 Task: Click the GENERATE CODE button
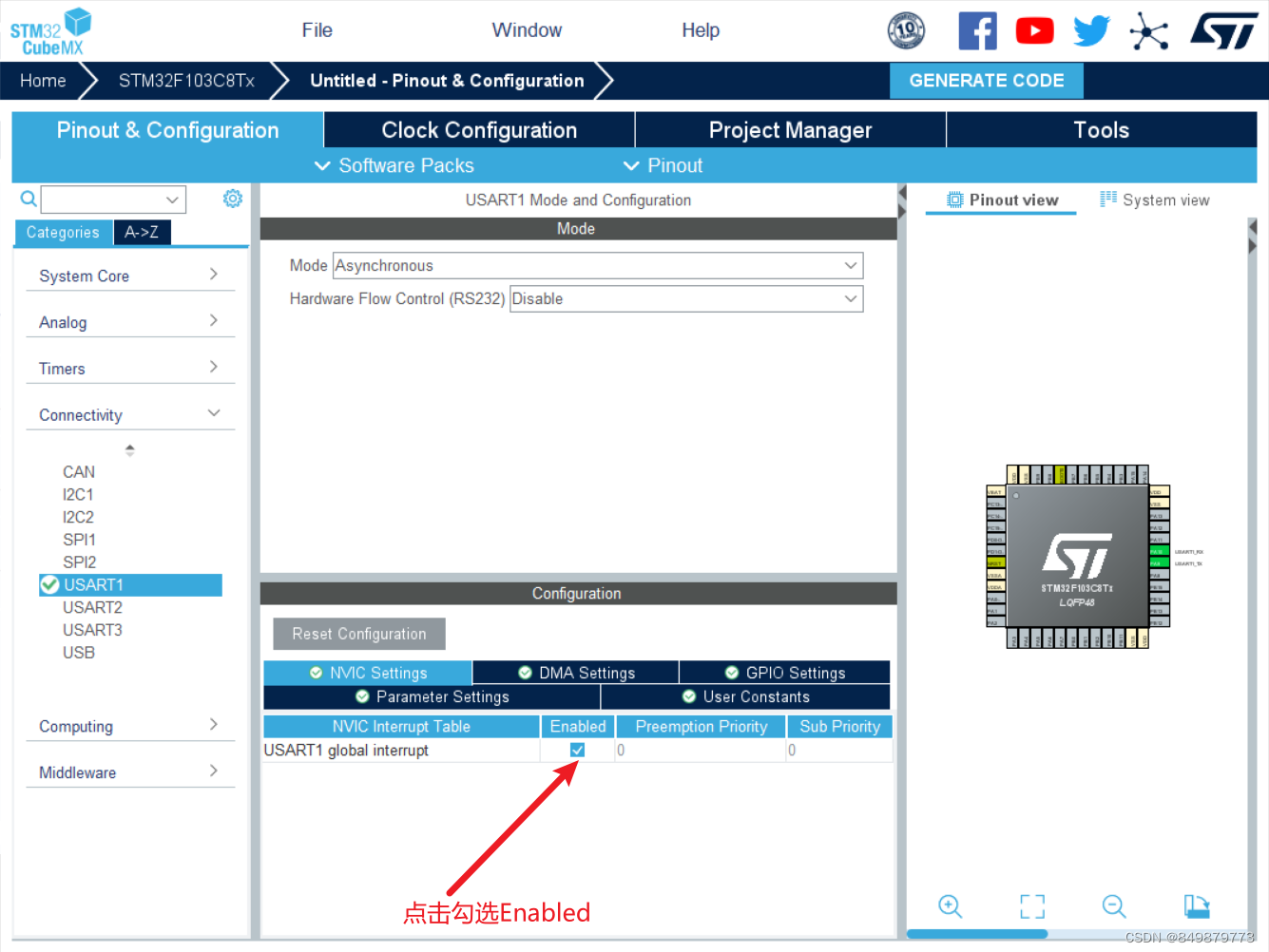986,81
